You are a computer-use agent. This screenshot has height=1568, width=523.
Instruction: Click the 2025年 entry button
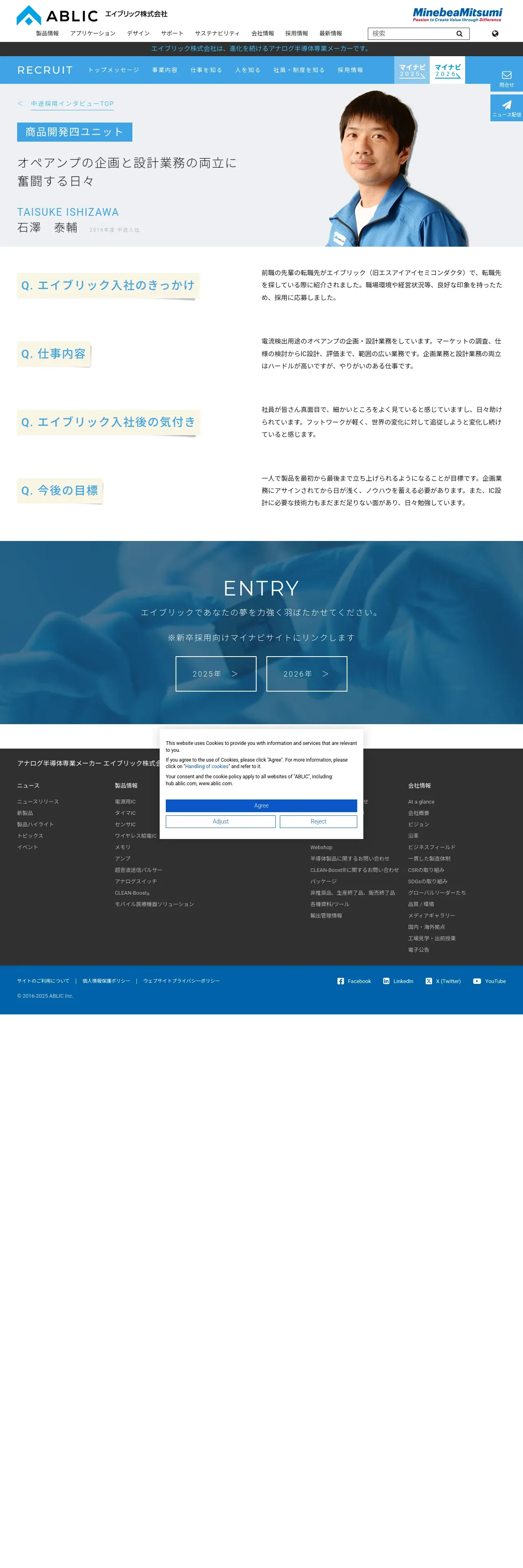click(x=216, y=673)
